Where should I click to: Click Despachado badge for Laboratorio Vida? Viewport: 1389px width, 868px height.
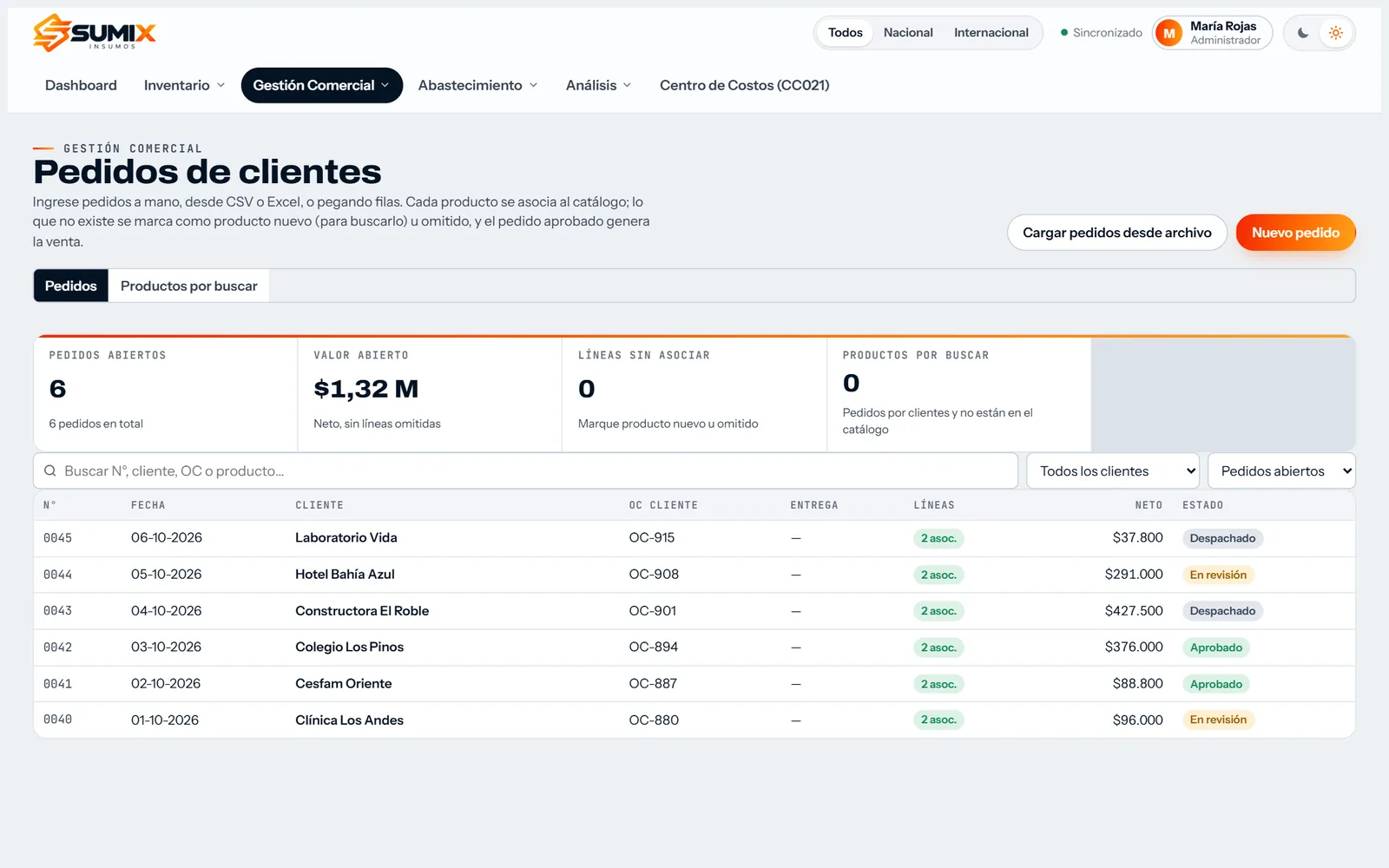[1222, 538]
